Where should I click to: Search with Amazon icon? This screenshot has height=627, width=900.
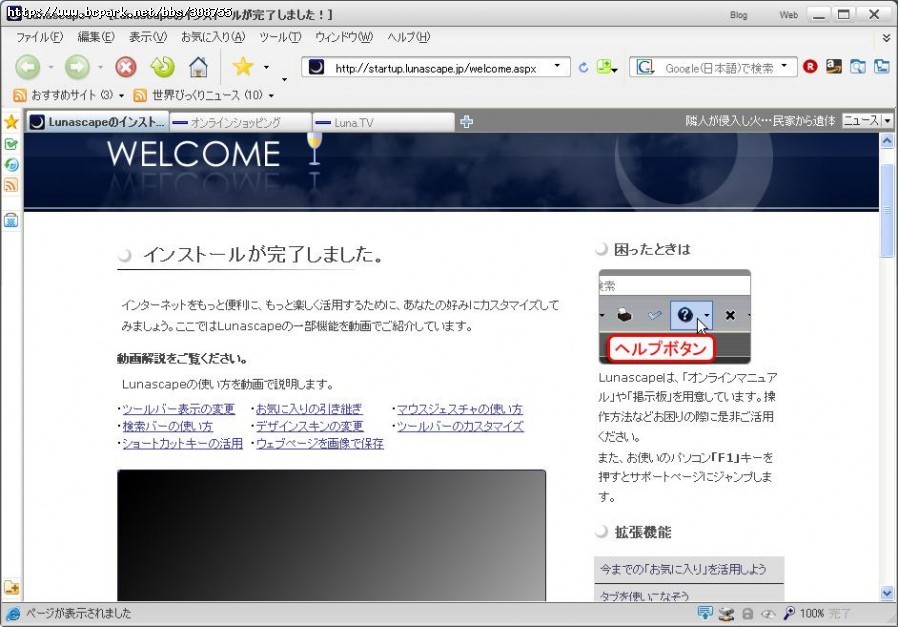click(x=833, y=67)
